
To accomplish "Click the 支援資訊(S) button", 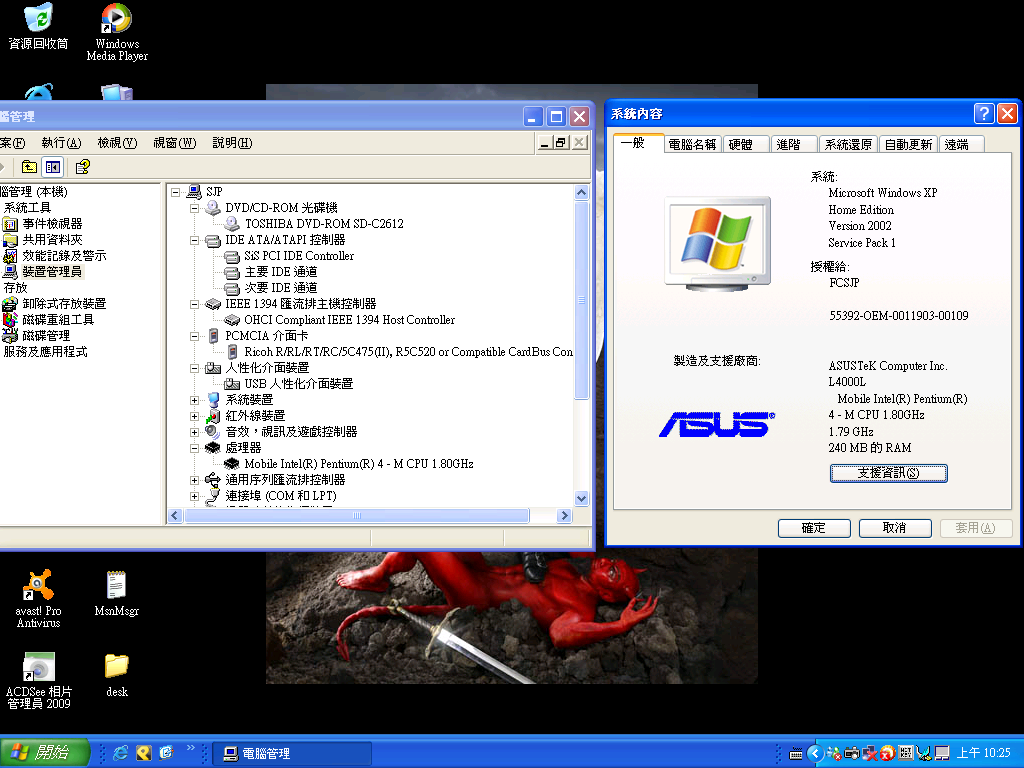I will click(x=888, y=473).
